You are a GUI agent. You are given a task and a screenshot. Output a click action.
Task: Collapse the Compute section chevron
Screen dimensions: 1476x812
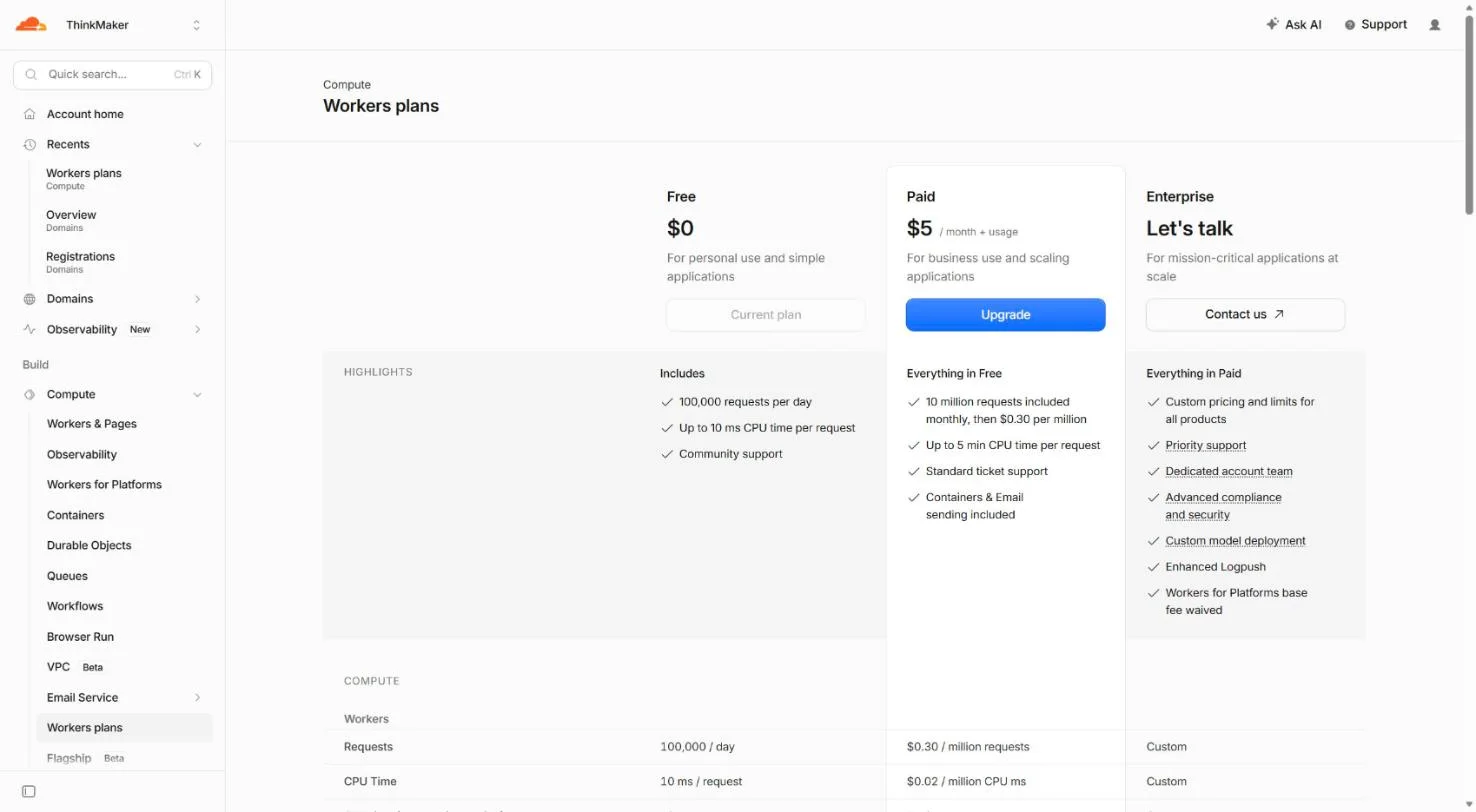click(x=197, y=394)
